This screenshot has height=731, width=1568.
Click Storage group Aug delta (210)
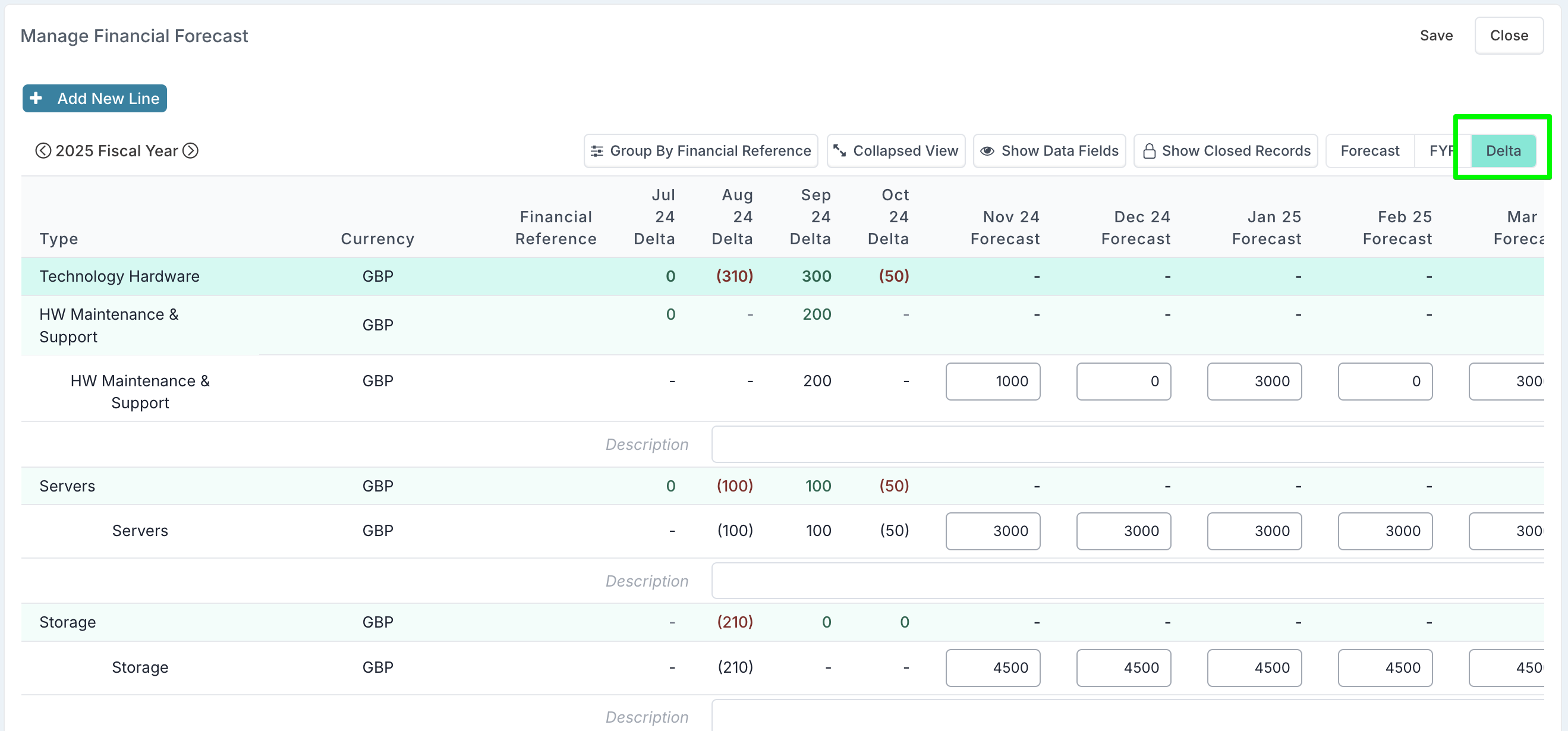pyautogui.click(x=735, y=622)
